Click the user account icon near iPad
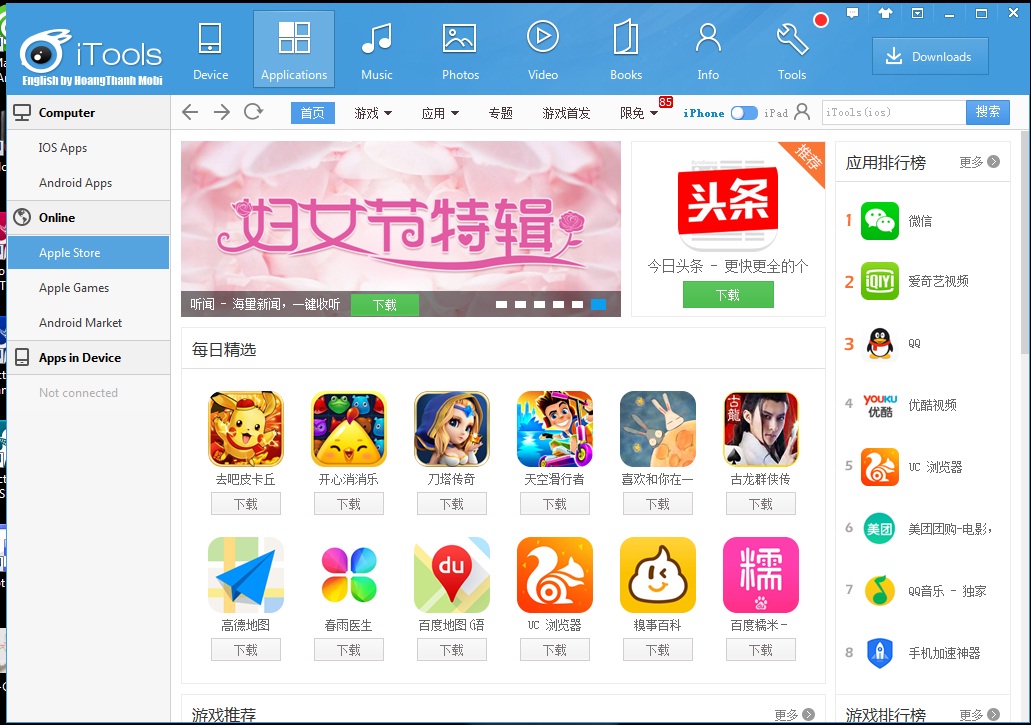1031x725 pixels. click(x=802, y=112)
